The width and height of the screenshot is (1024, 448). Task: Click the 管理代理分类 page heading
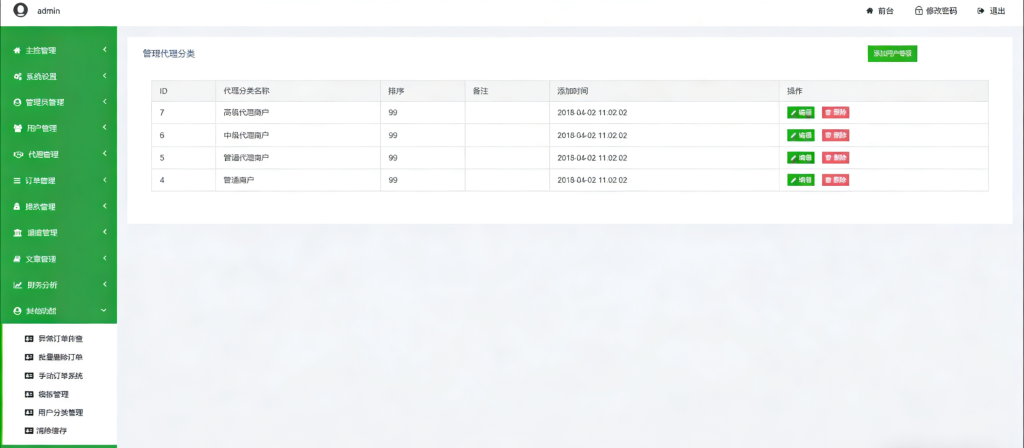pyautogui.click(x=168, y=54)
